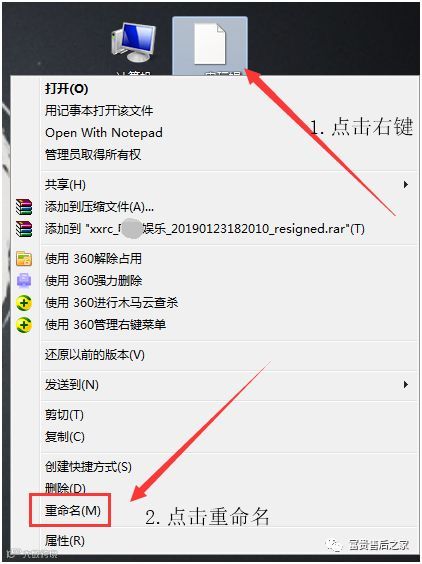Choose 还原以前的版本(V)
Viewport: 422px width, 564px height.
click(95, 355)
